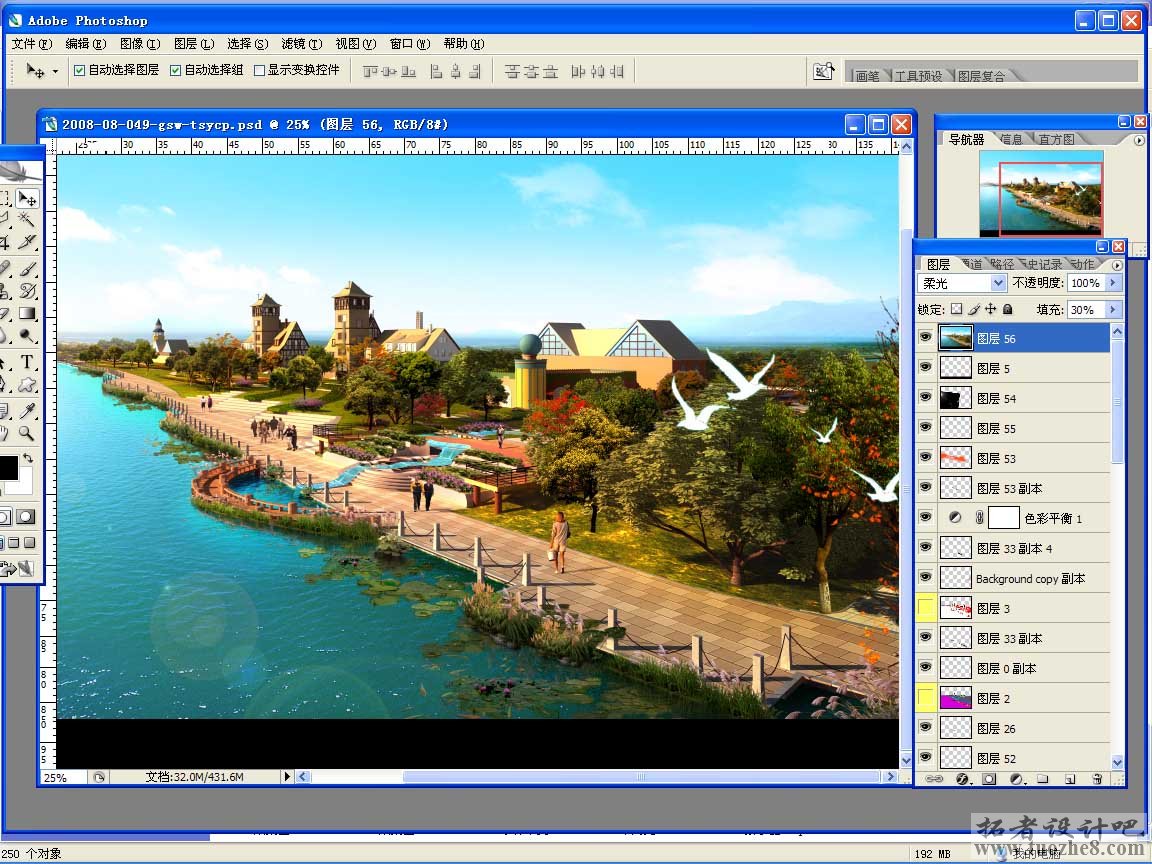Switch to the 直方图 tab
This screenshot has height=864, width=1152.
pos(1056,140)
